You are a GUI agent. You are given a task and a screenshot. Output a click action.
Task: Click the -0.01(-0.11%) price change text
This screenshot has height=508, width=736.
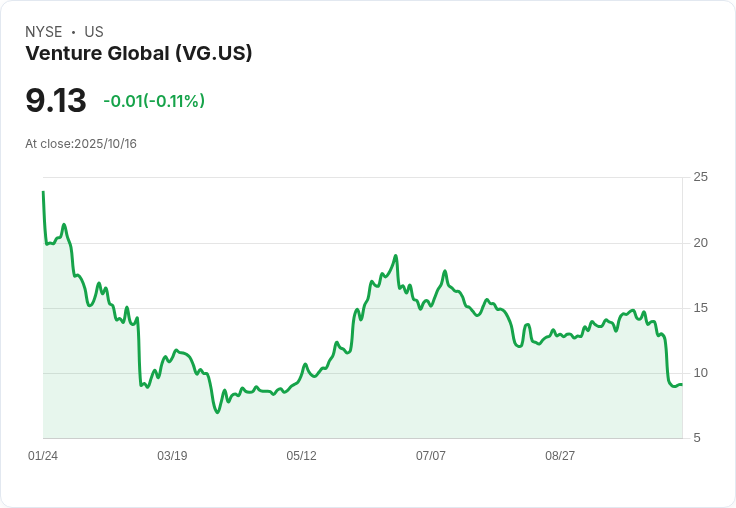coord(154,101)
